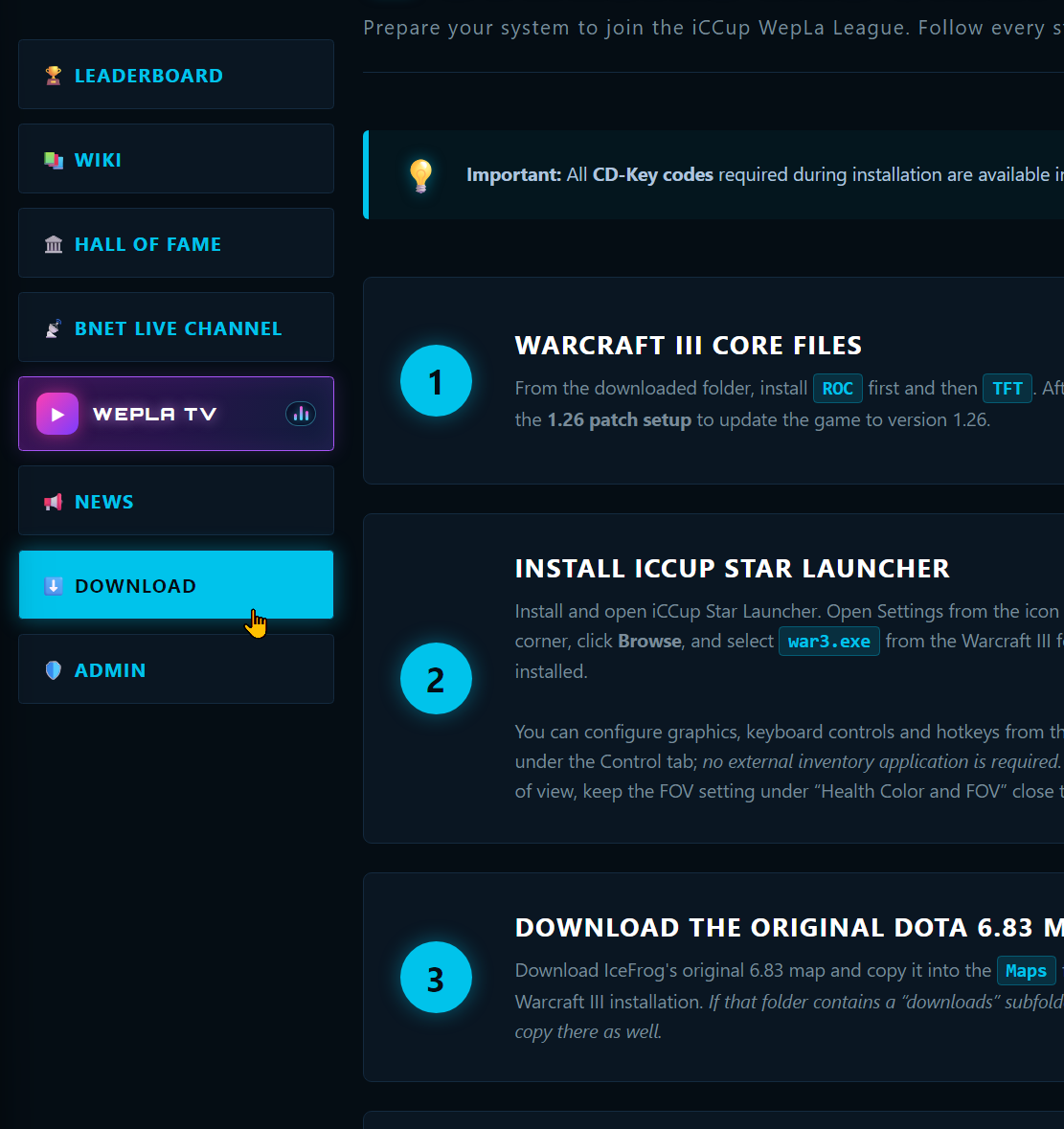Click the ROC code tag
This screenshot has height=1129, width=1064.
pyautogui.click(x=838, y=389)
